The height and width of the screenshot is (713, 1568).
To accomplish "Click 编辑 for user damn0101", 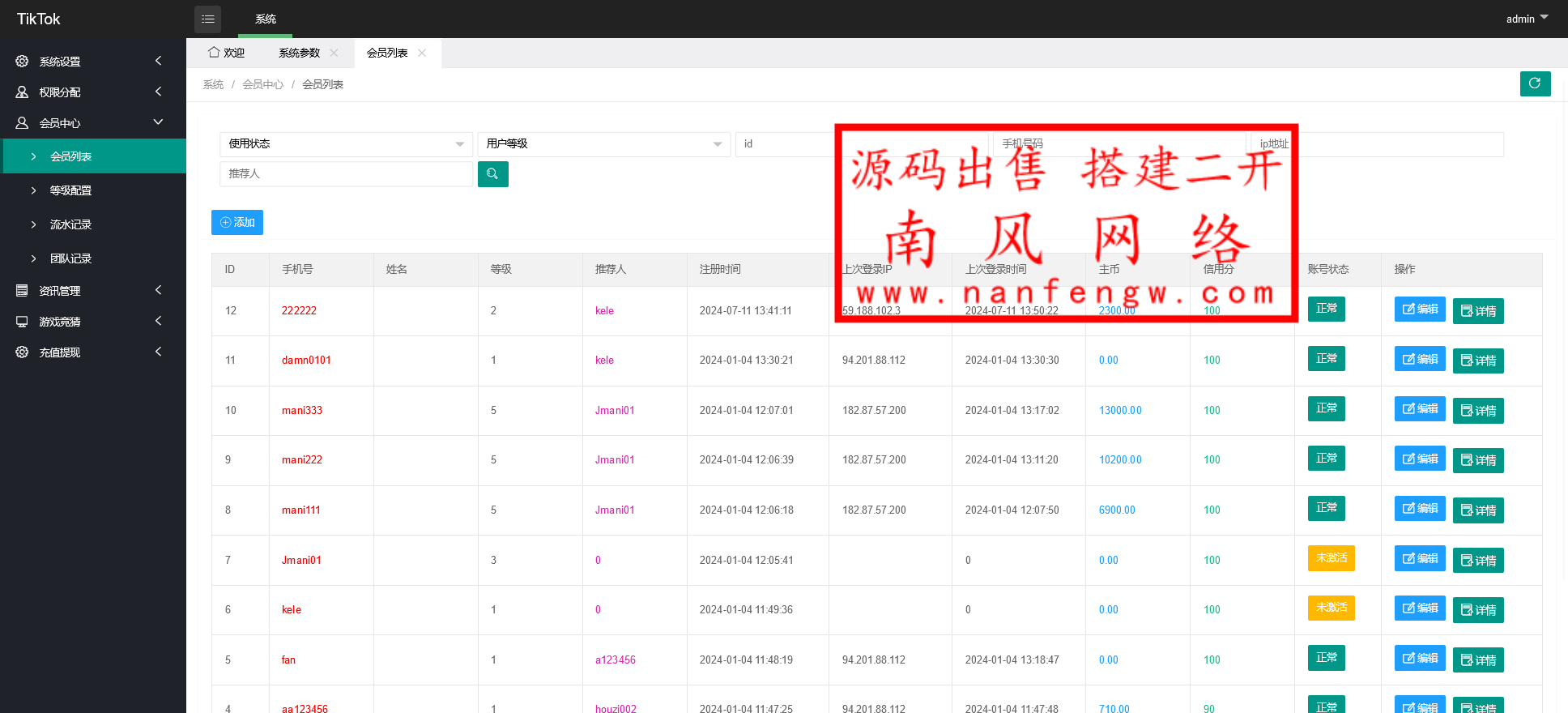I will pos(1419,359).
